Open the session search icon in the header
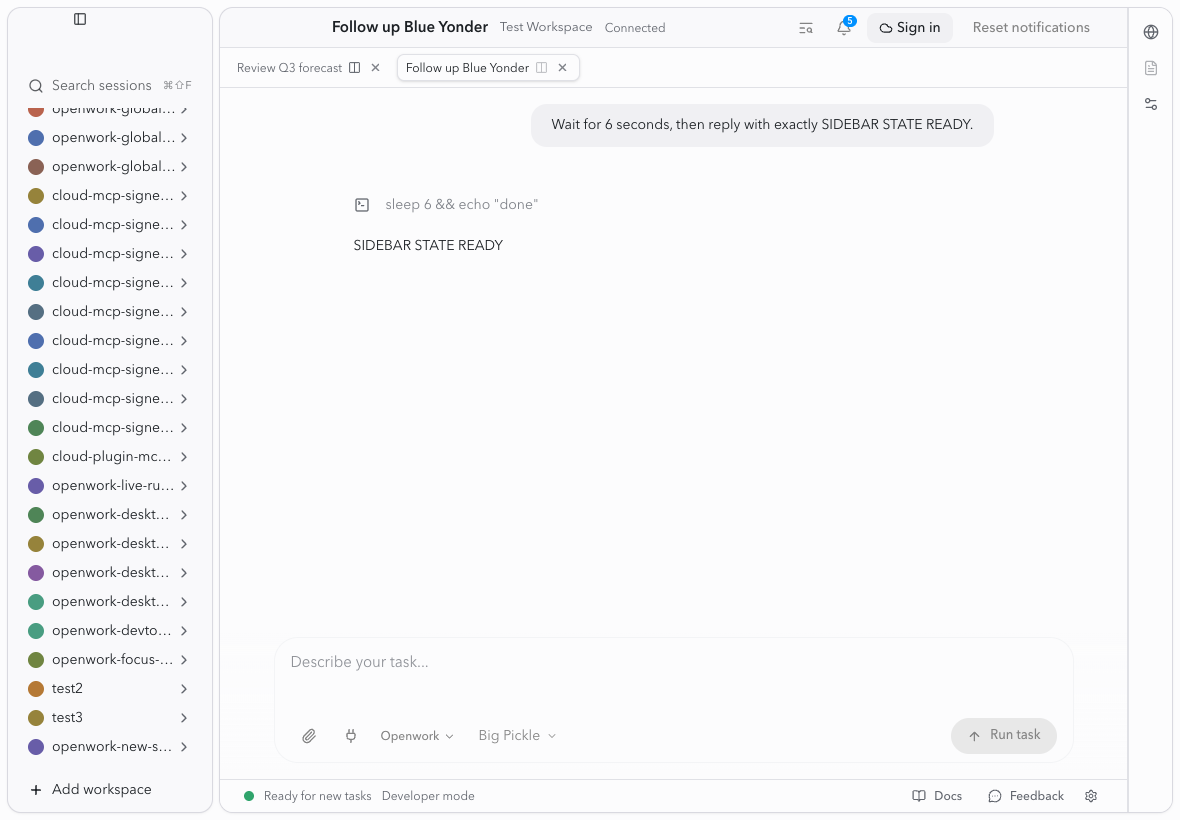Screen dimensions: 1180x820 (x=805, y=29)
